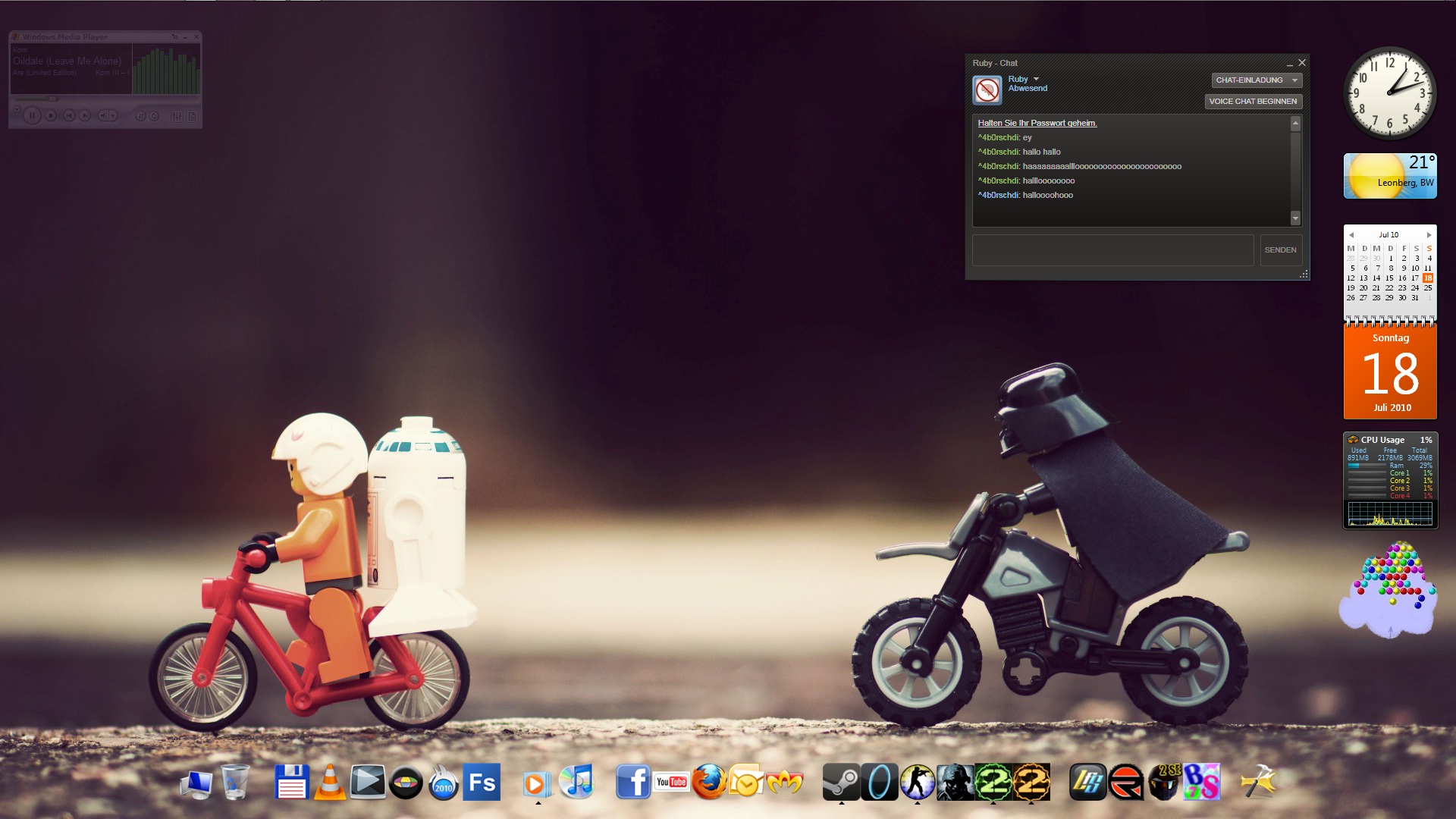Mute the Windows Media Player volume
Screen dimensions: 1456x819
(x=102, y=115)
